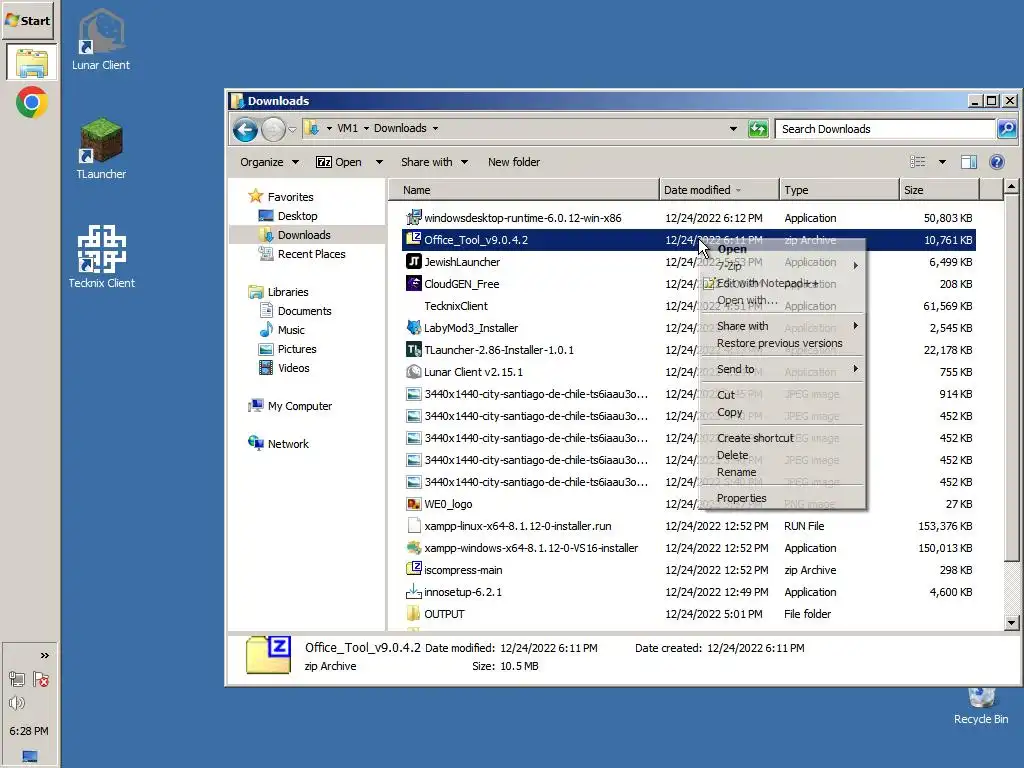The width and height of the screenshot is (1024, 768).
Task: Toggle the preview pane button
Action: tap(968, 162)
